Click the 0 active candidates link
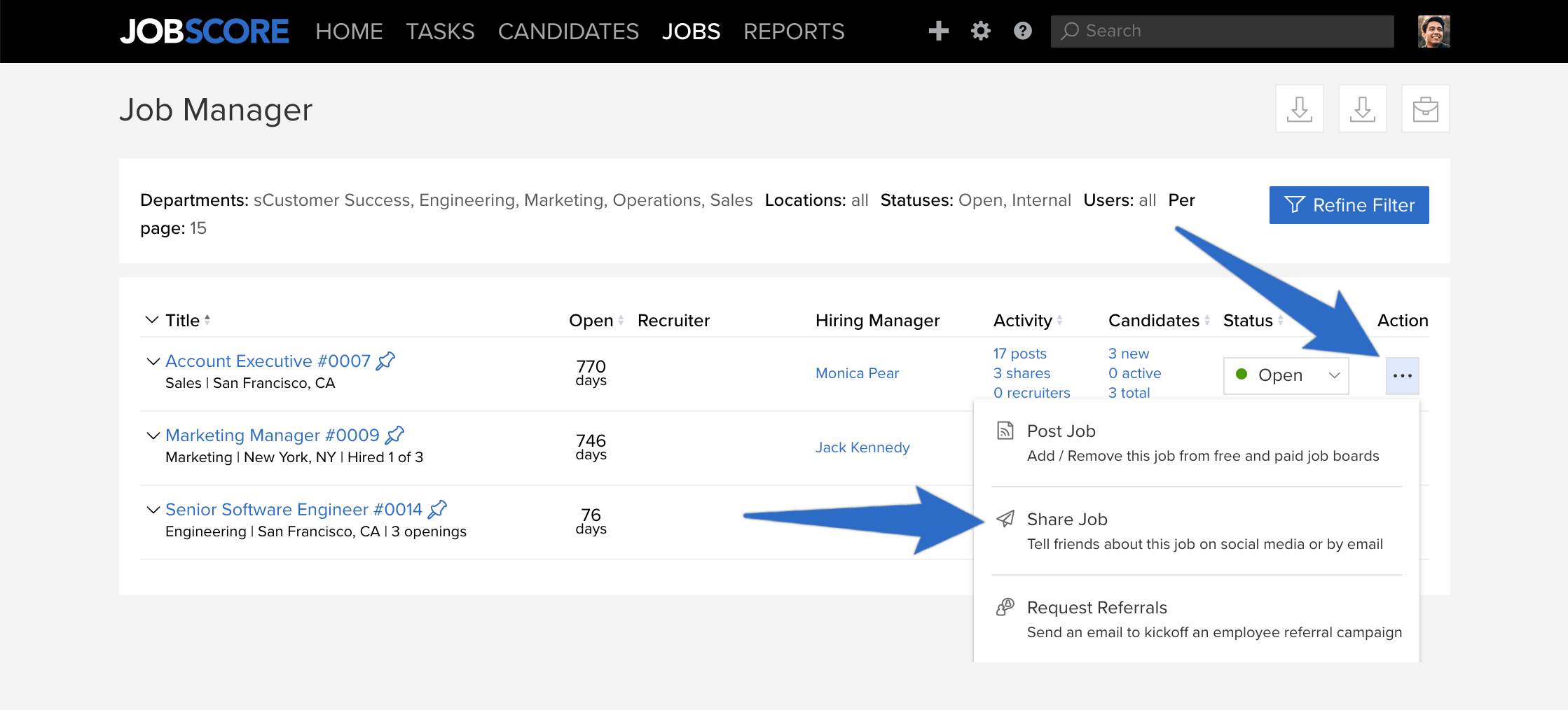The width and height of the screenshot is (1568, 710). [1134, 373]
